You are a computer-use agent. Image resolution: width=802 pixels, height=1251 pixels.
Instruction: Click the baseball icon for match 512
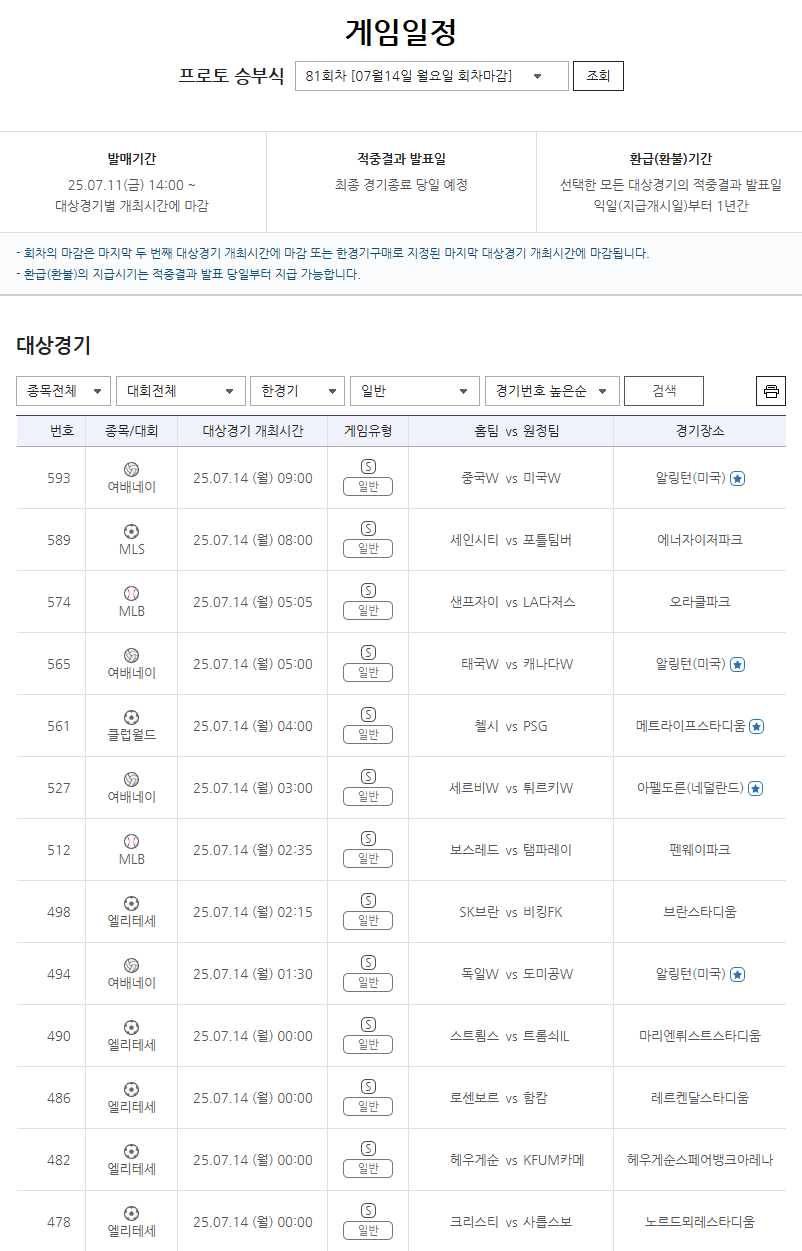(131, 841)
